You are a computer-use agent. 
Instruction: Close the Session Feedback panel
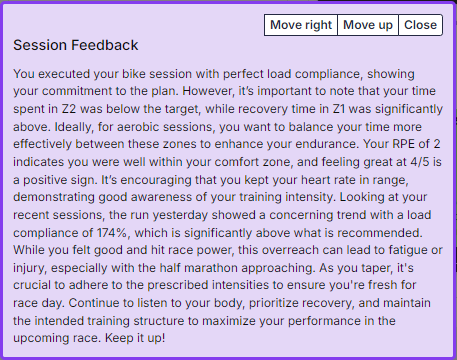tap(420, 25)
